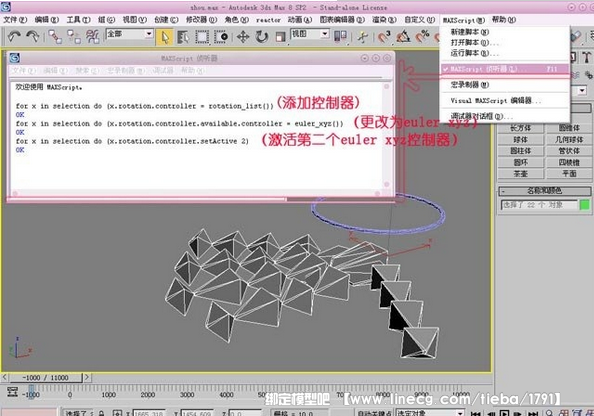
Task: Click Play Animation button
Action: pos(504,413)
